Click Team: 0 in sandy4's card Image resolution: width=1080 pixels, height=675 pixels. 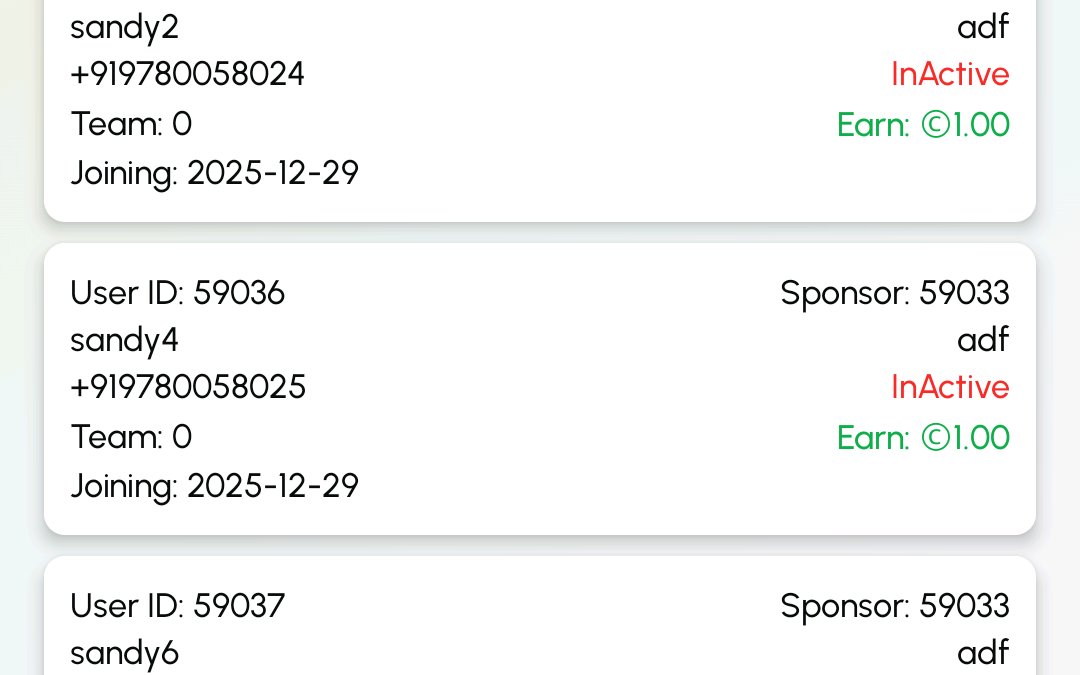tap(131, 438)
